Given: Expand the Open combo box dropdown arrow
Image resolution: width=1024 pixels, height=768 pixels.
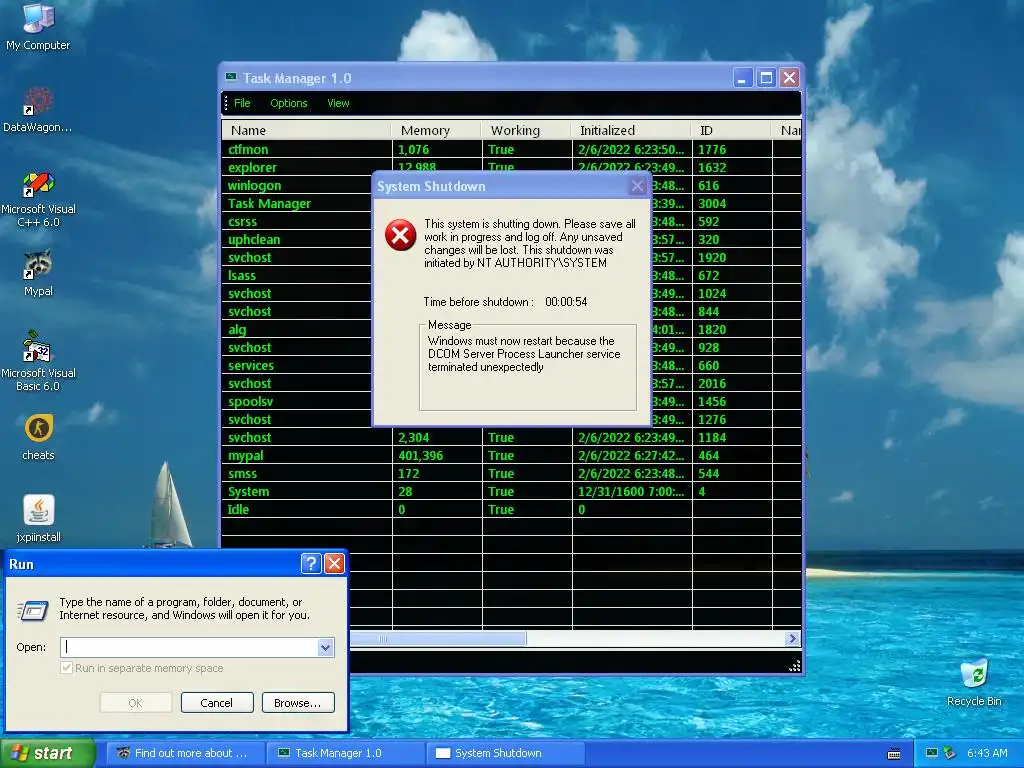Looking at the screenshot, I should [325, 647].
